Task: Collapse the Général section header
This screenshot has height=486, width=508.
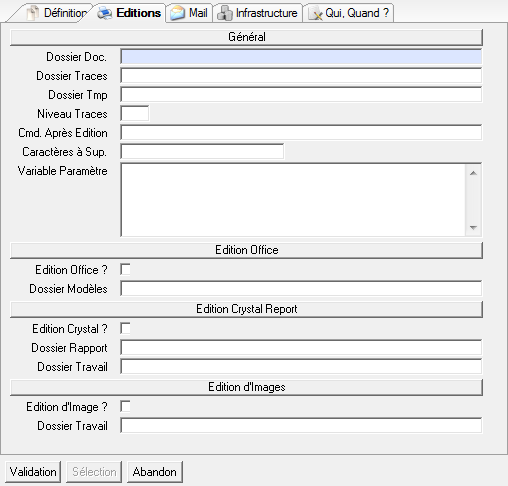Action: 246,37
